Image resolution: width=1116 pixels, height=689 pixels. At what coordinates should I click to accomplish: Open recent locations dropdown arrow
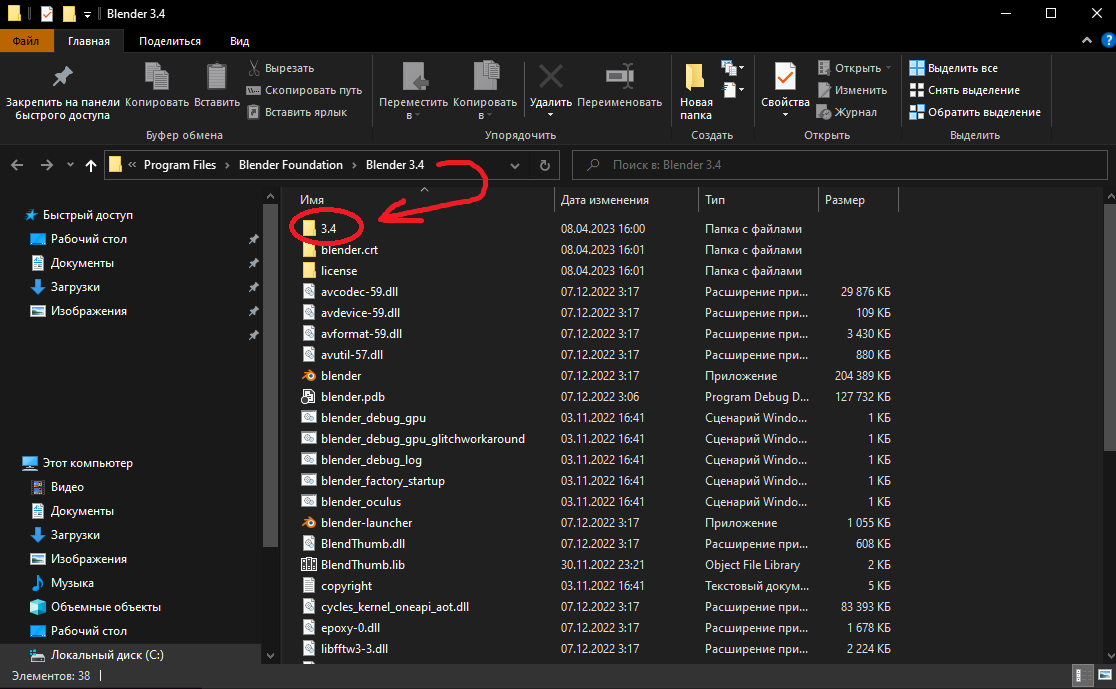(x=70, y=165)
